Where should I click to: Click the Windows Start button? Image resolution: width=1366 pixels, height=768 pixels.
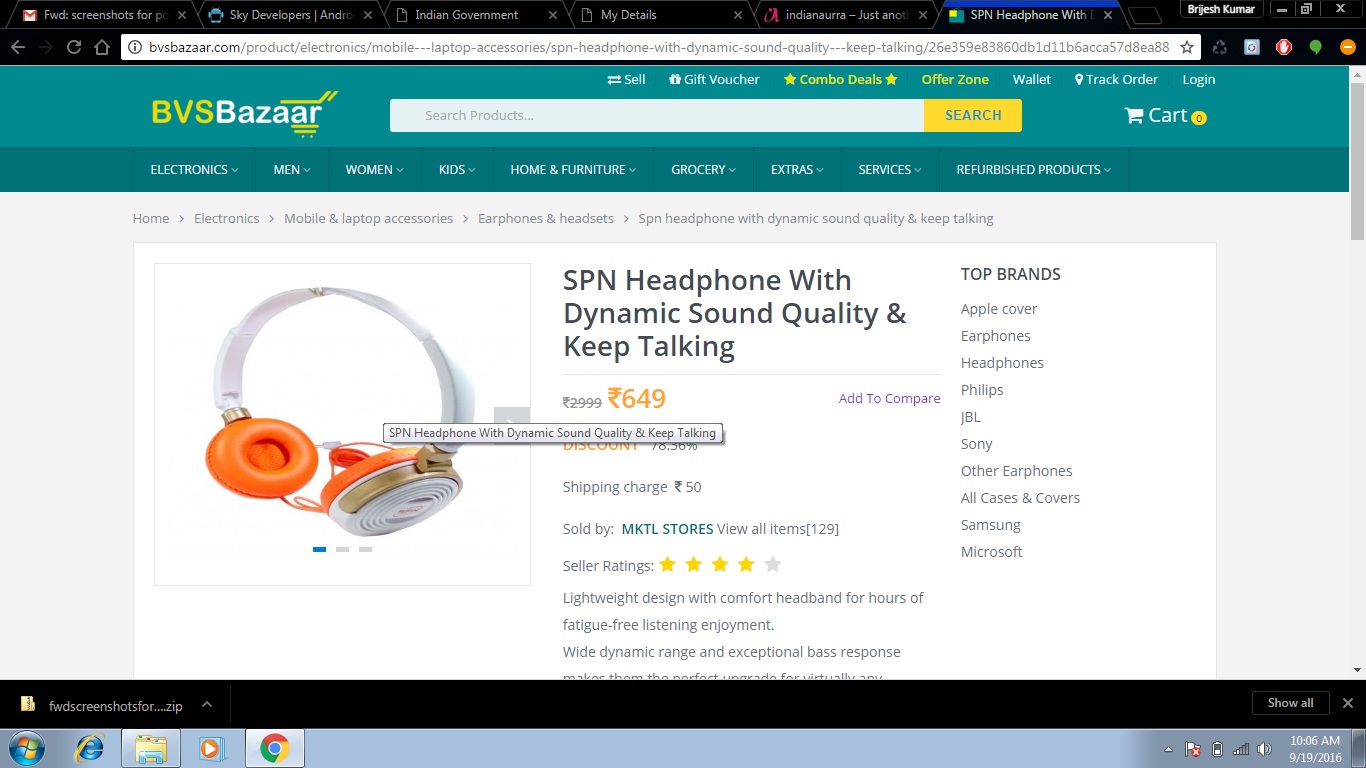pos(27,748)
